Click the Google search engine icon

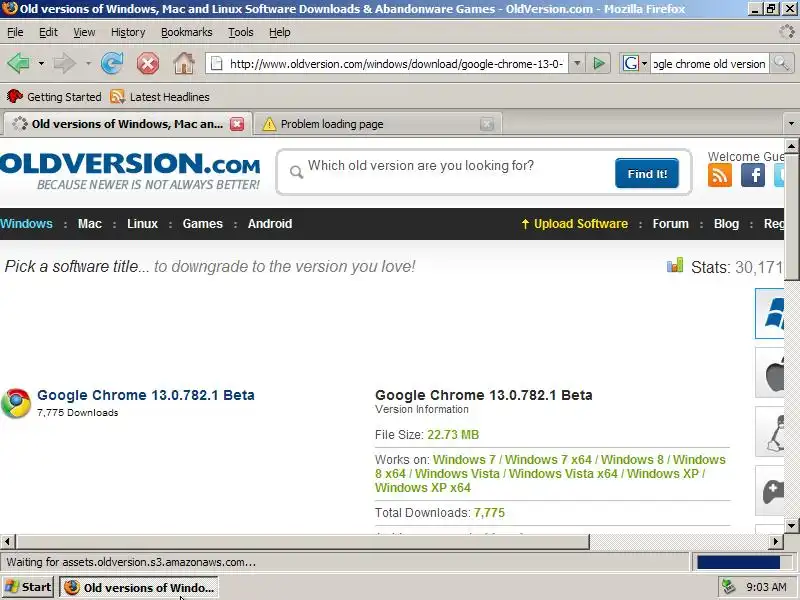pos(631,64)
